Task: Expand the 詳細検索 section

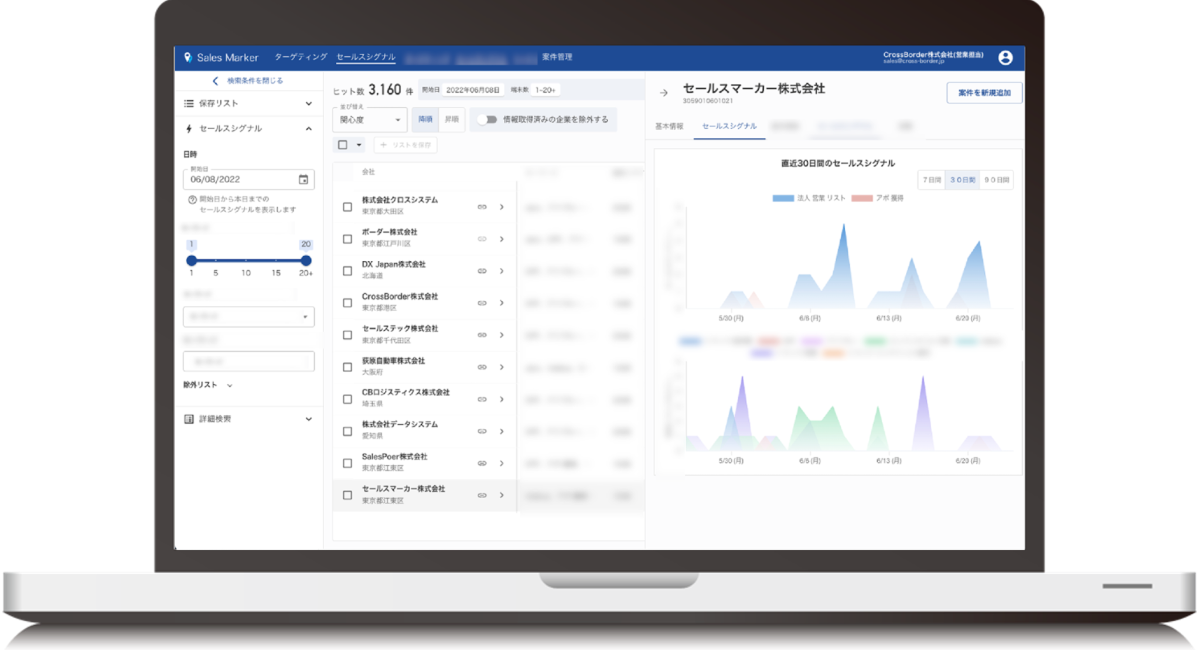Action: [x=308, y=419]
